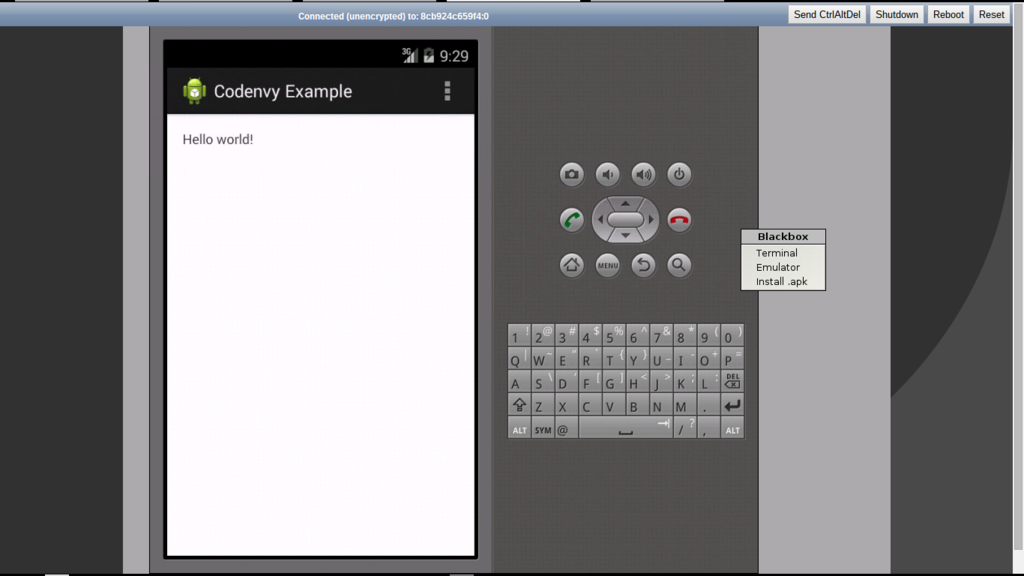This screenshot has width=1024, height=576.
Task: Lower volume with the volume-down button
Action: pos(607,174)
